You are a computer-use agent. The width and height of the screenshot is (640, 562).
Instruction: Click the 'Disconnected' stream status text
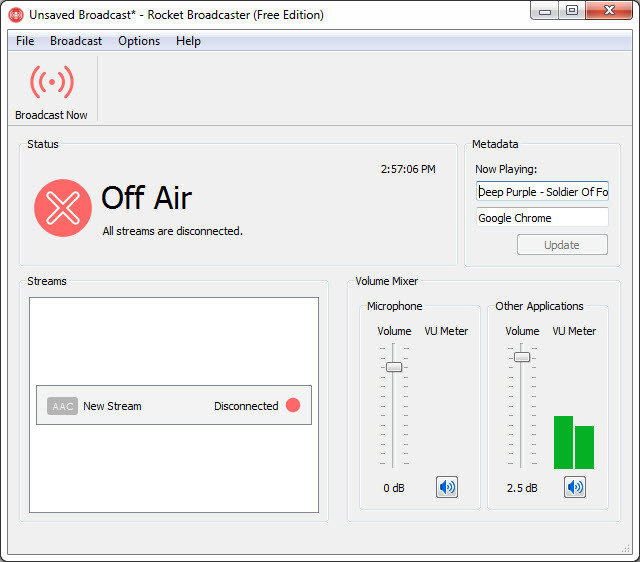[246, 406]
